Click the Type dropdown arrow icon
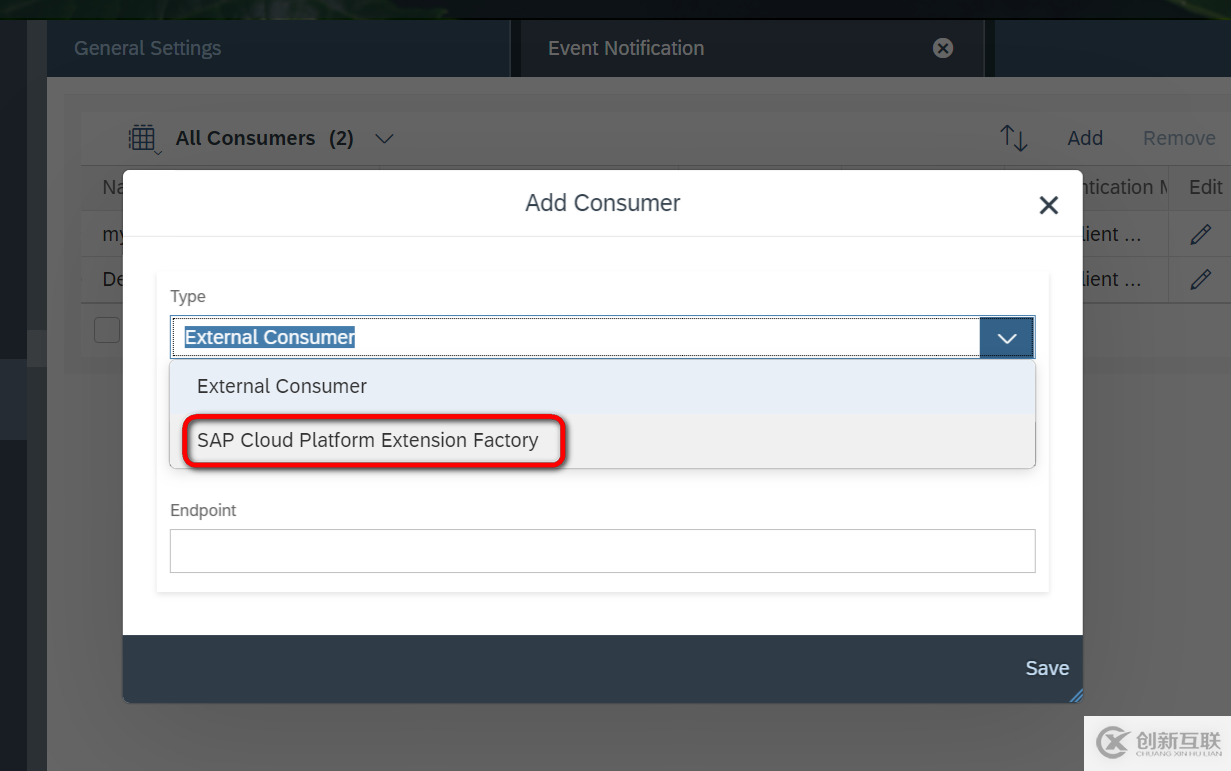The image size is (1231, 771). (1006, 337)
